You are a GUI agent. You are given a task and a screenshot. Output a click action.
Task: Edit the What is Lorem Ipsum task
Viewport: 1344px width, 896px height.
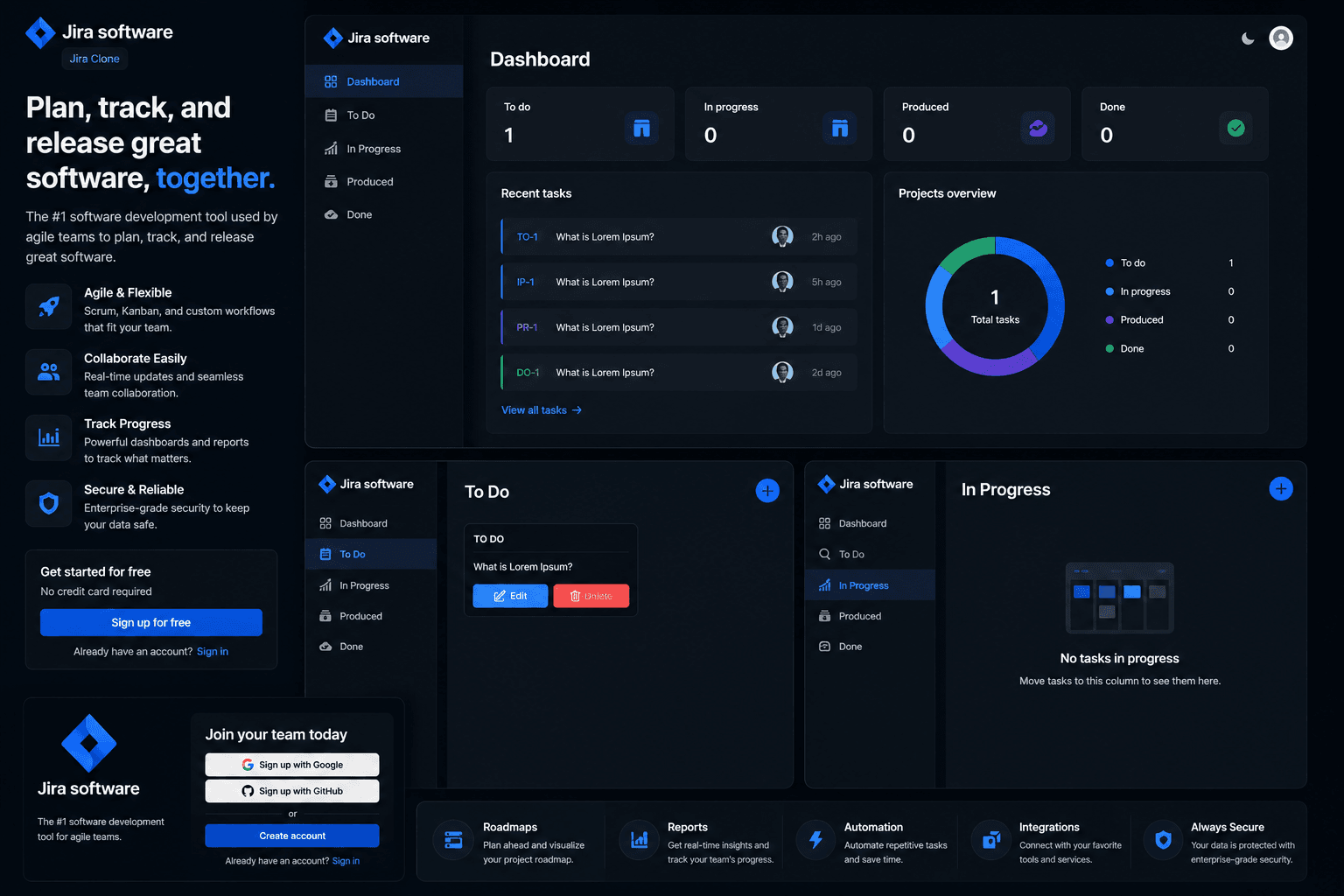(x=510, y=596)
